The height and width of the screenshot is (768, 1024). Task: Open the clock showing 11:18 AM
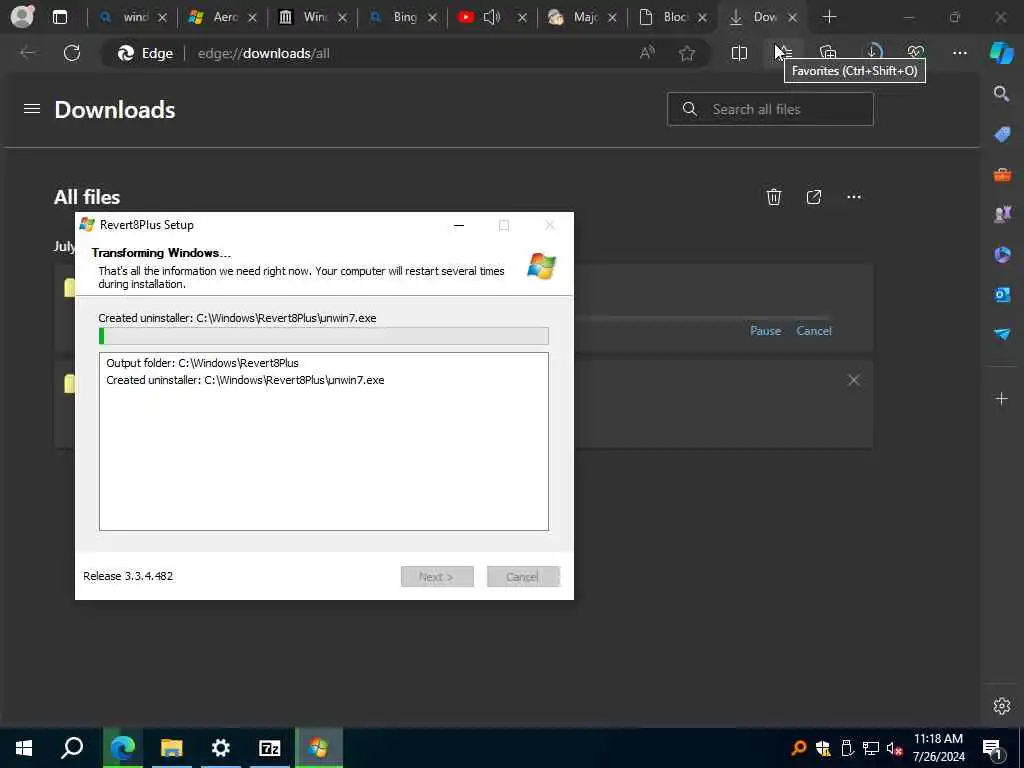pyautogui.click(x=938, y=748)
